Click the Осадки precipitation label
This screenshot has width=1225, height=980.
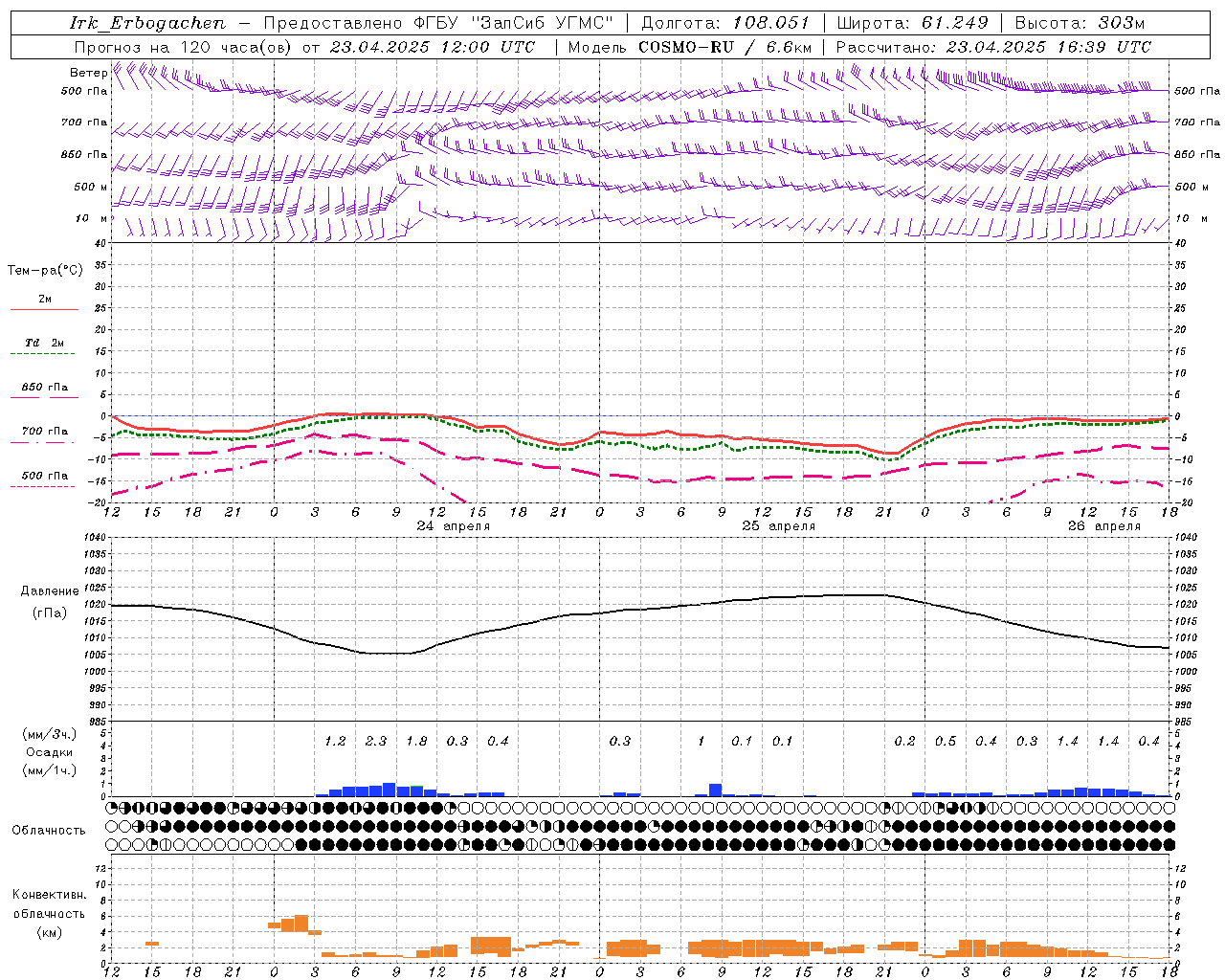[50, 752]
